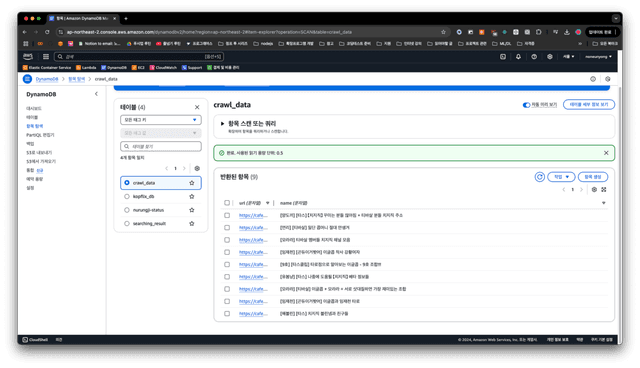This screenshot has height=368, width=640.
Task: Open the Chrome downloads icon
Action: pos(567,32)
